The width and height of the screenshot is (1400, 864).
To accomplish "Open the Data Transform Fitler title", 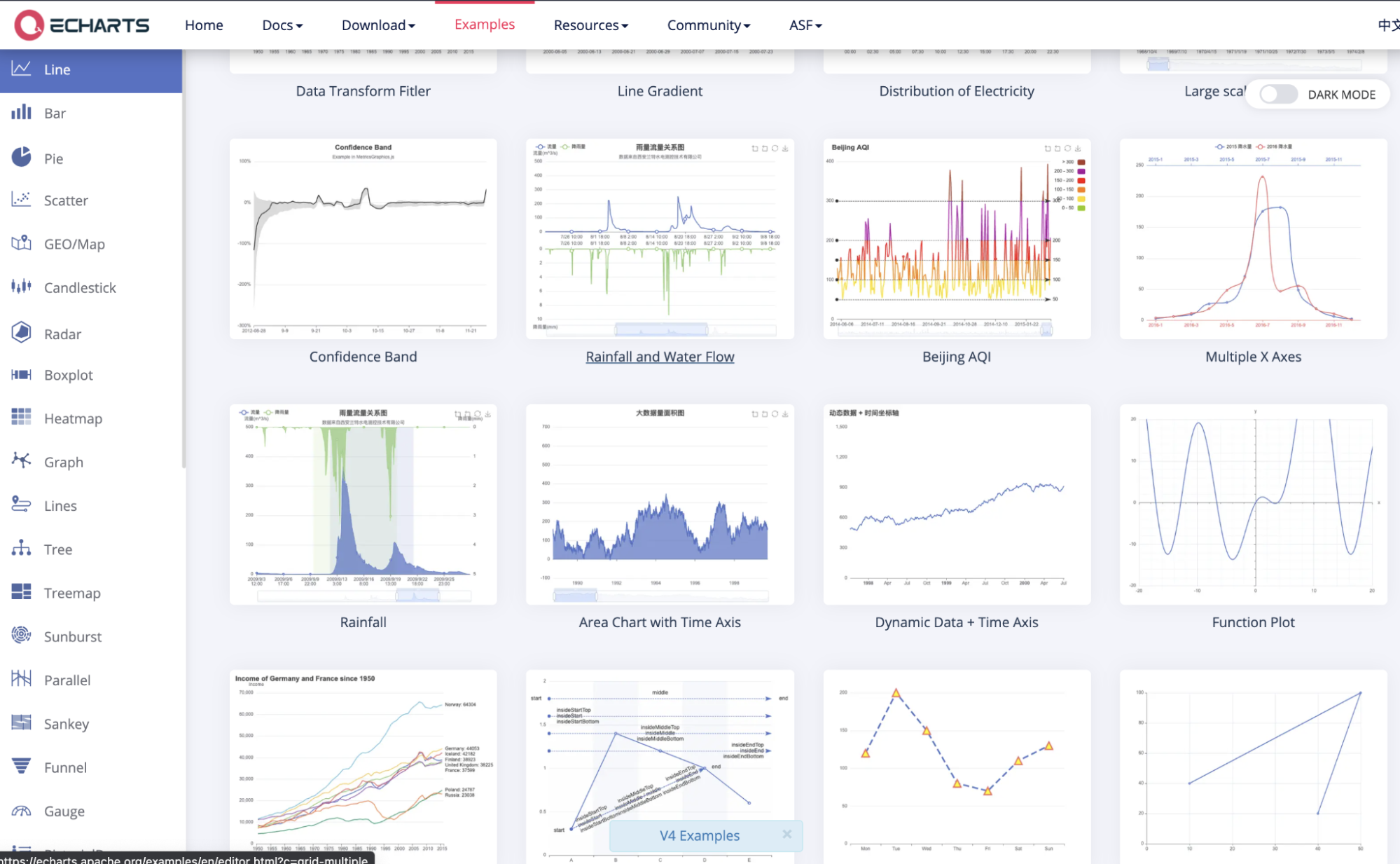I will (363, 91).
